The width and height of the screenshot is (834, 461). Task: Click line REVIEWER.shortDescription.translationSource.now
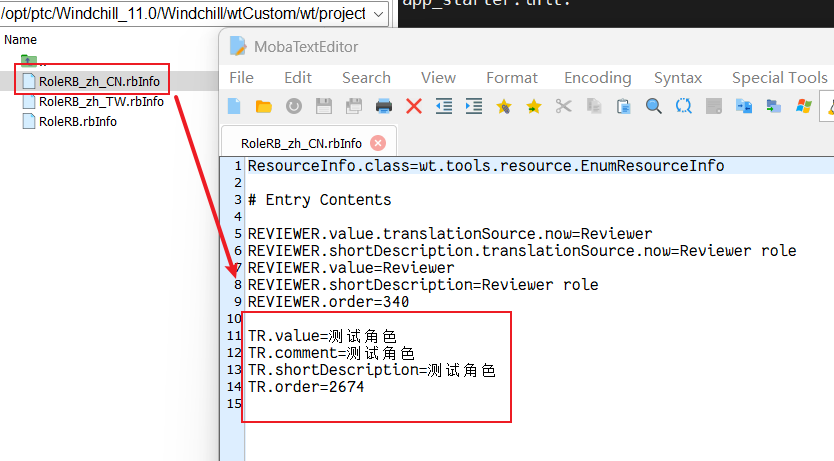coord(522,251)
